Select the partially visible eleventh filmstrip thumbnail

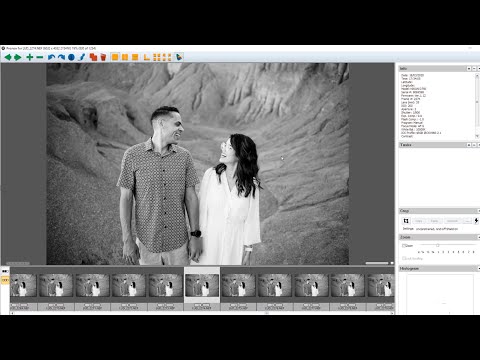click(381, 286)
